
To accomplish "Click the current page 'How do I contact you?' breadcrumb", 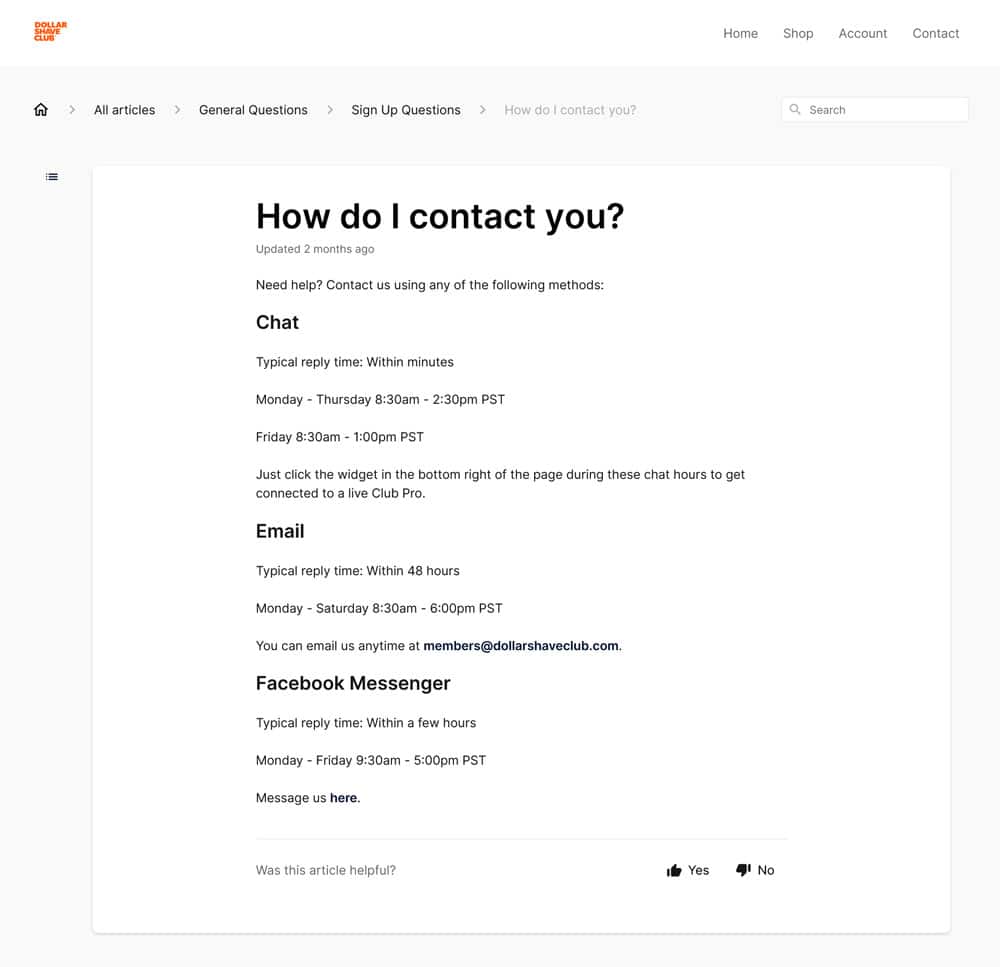I will coord(570,110).
